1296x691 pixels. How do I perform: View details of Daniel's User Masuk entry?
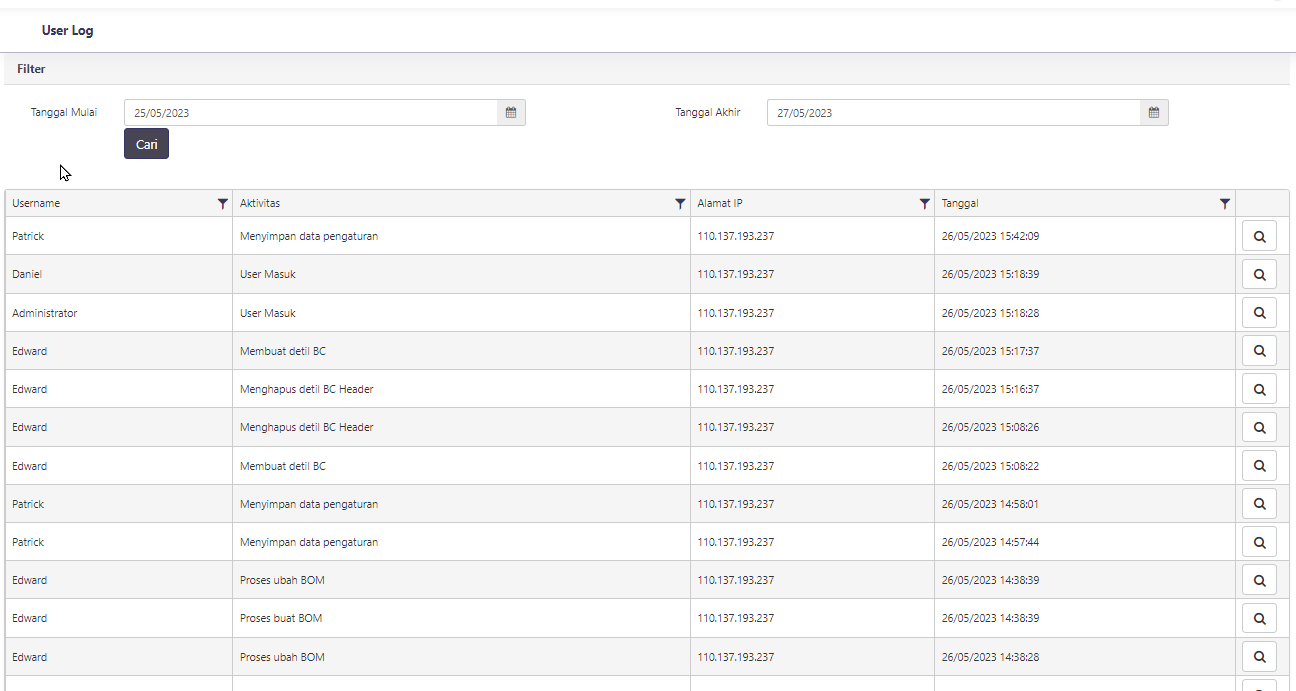pos(1259,275)
